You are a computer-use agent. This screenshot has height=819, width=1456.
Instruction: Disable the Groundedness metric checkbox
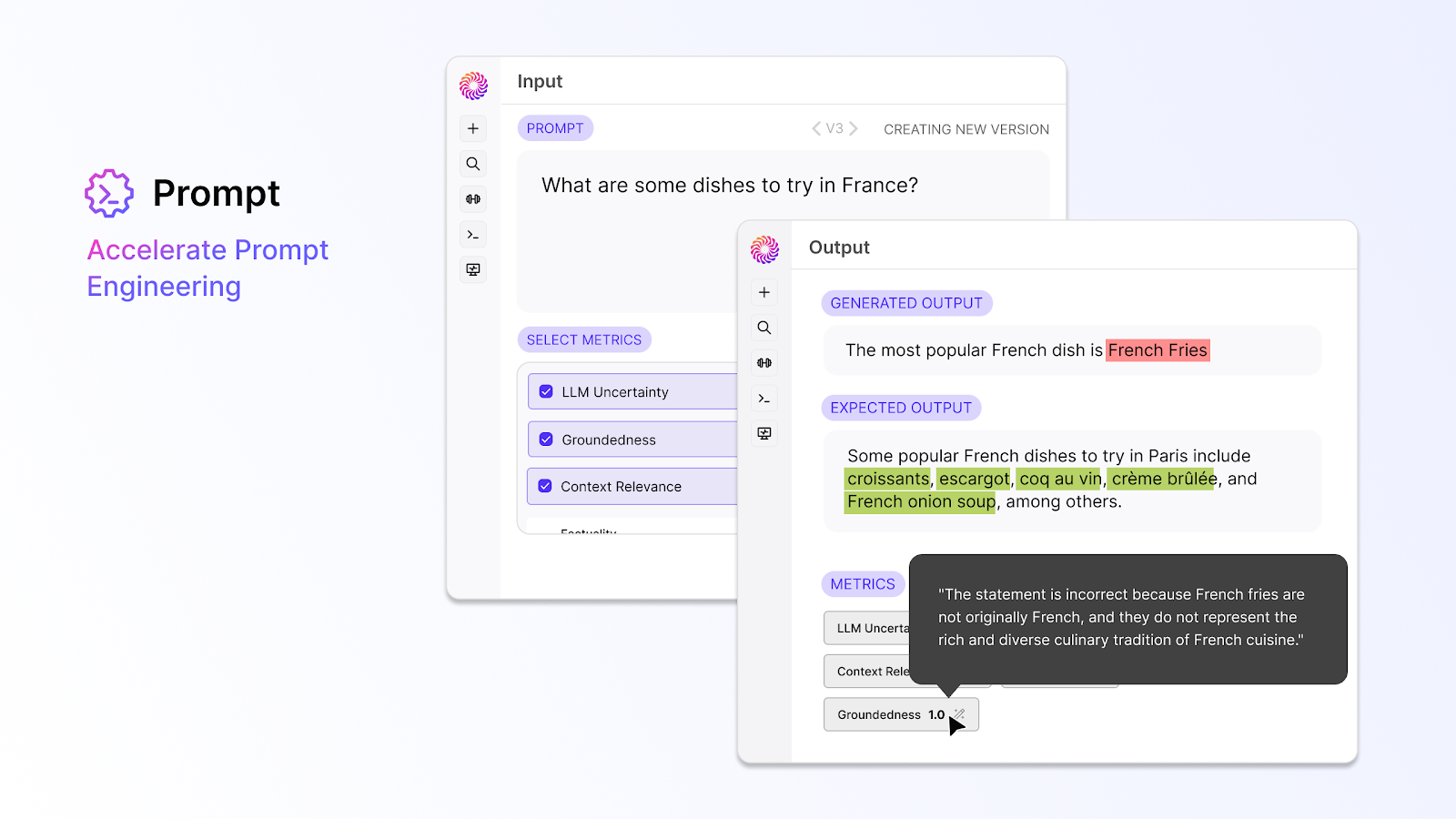pyautogui.click(x=545, y=439)
